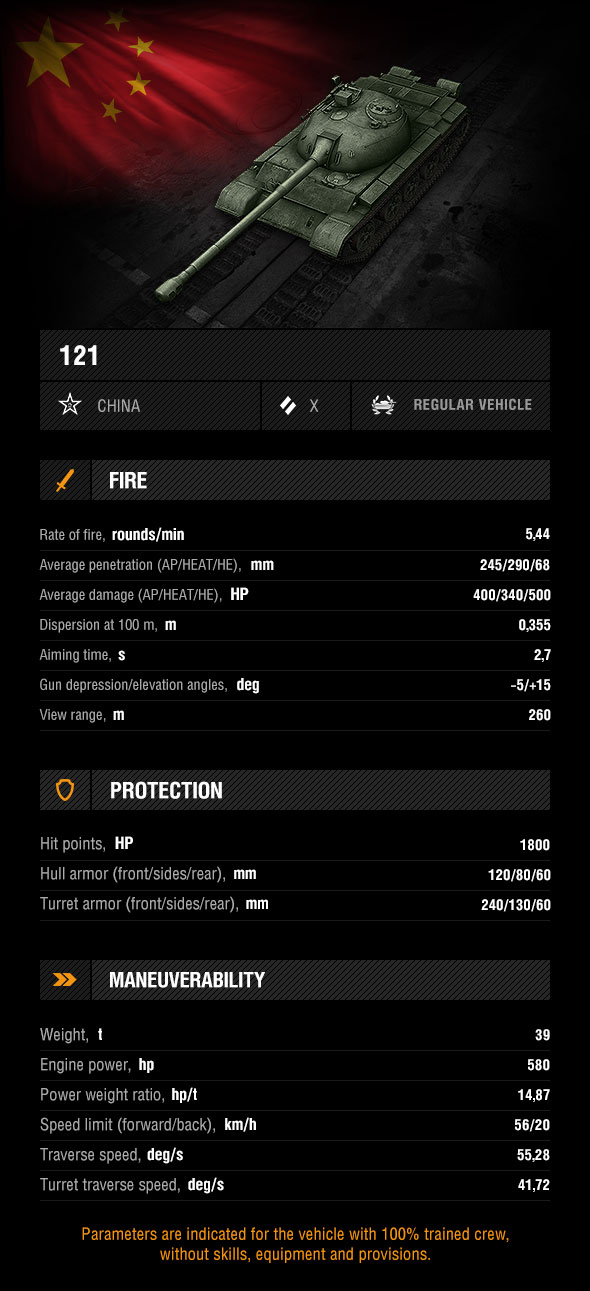Screen dimensions: 590x1291
Task: Click the star nation icon next to CHINA
Action: click(69, 405)
